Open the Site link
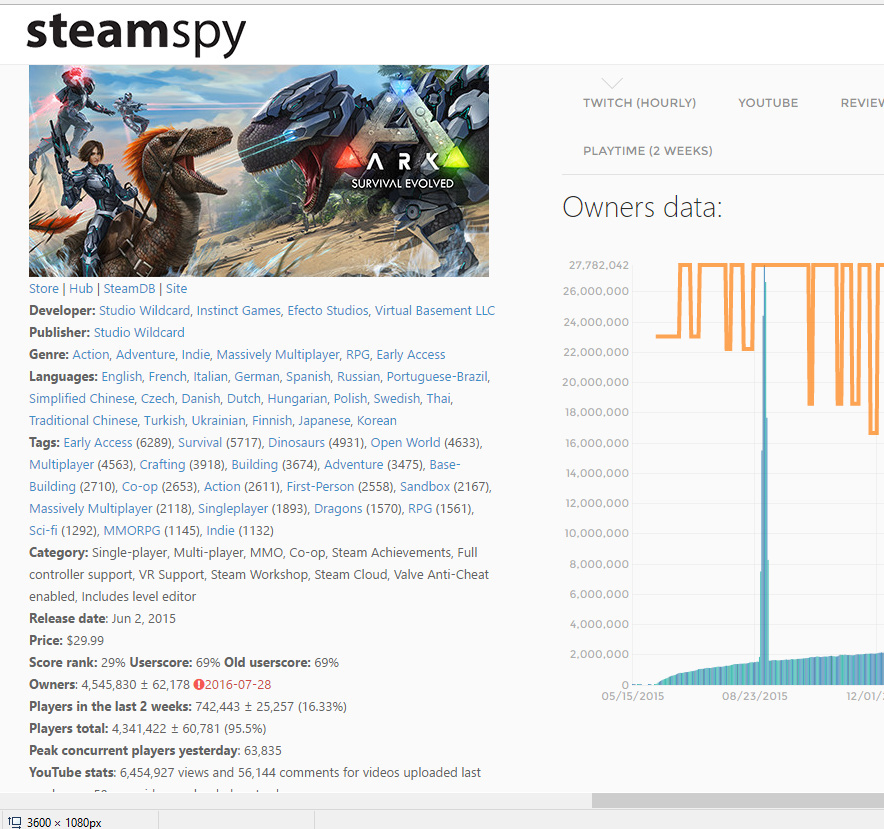Screen dimensions: 884x829 [176, 289]
